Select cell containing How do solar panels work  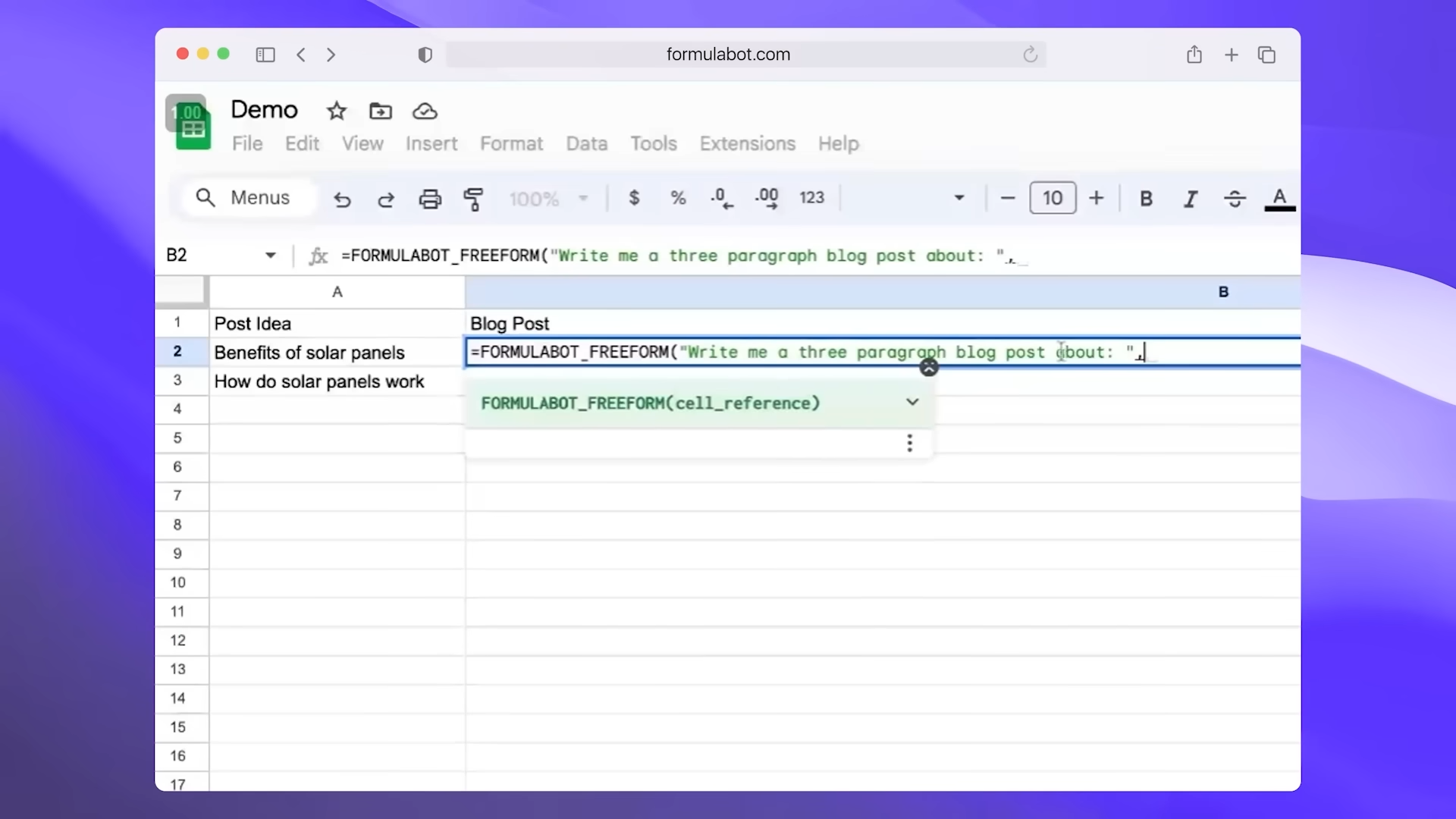point(319,381)
